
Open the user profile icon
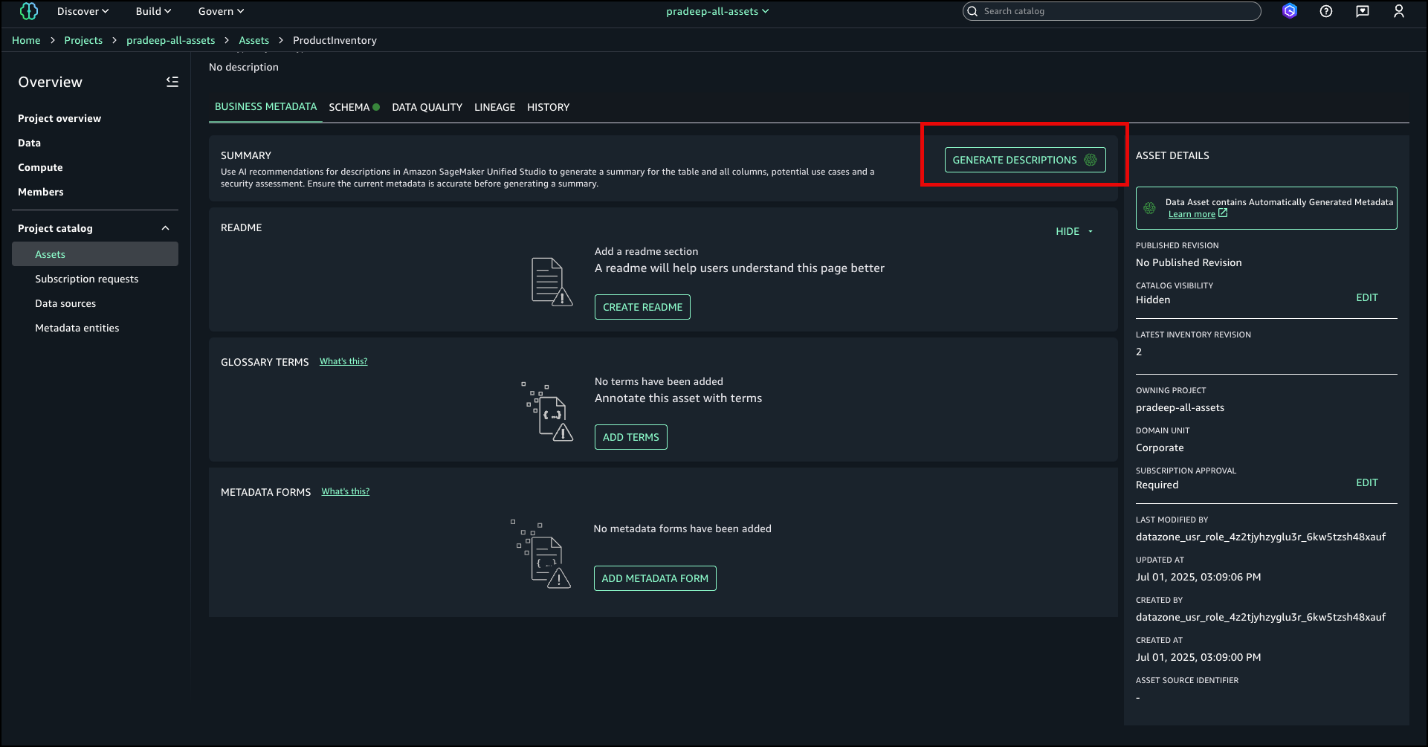[x=1399, y=11]
